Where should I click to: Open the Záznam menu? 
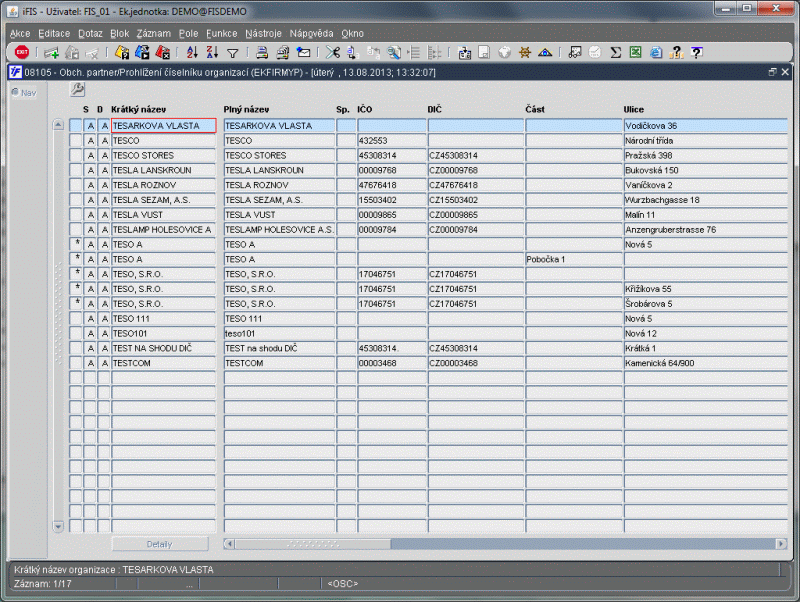[x=154, y=33]
